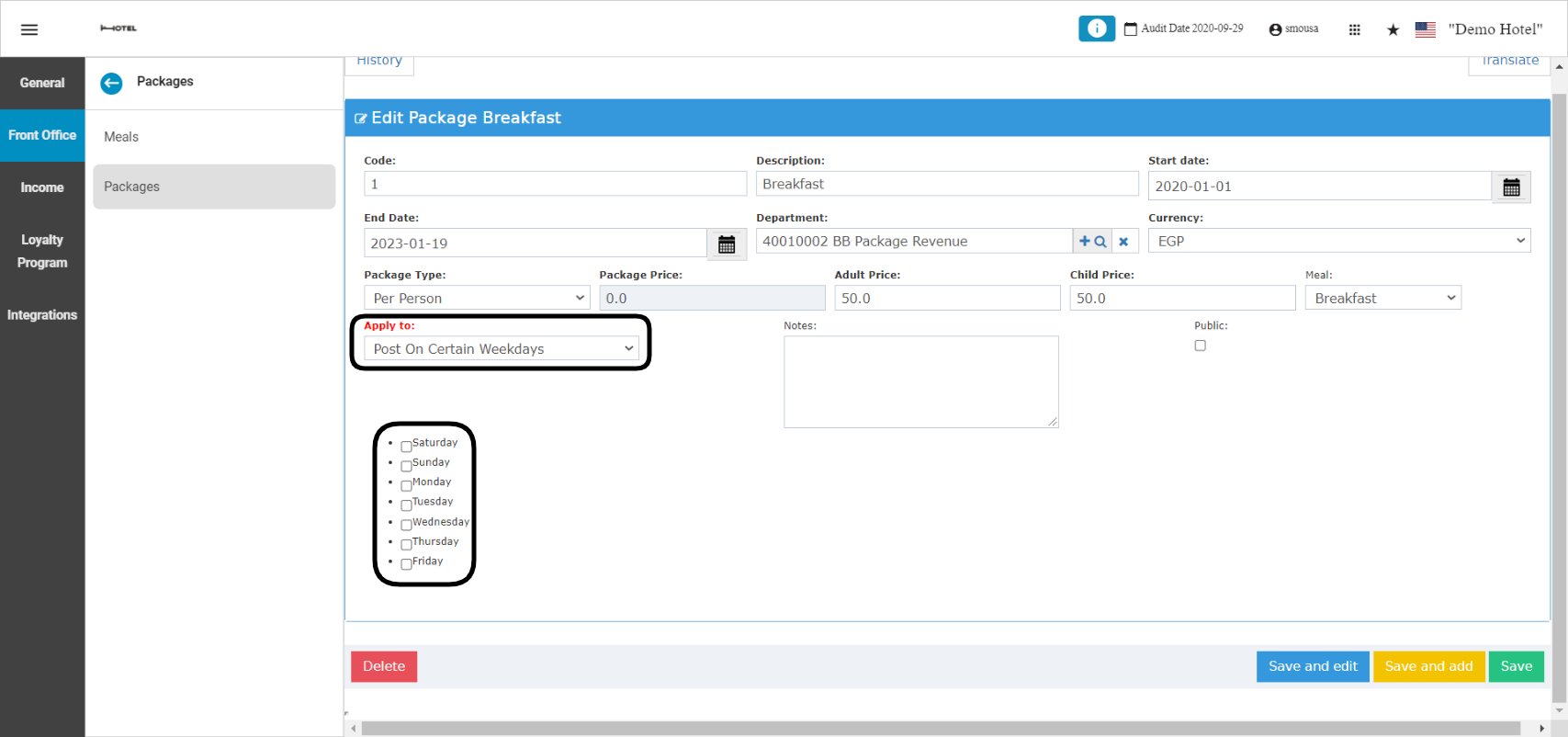
Task: Expand the Package Type dropdown
Action: tap(477, 298)
